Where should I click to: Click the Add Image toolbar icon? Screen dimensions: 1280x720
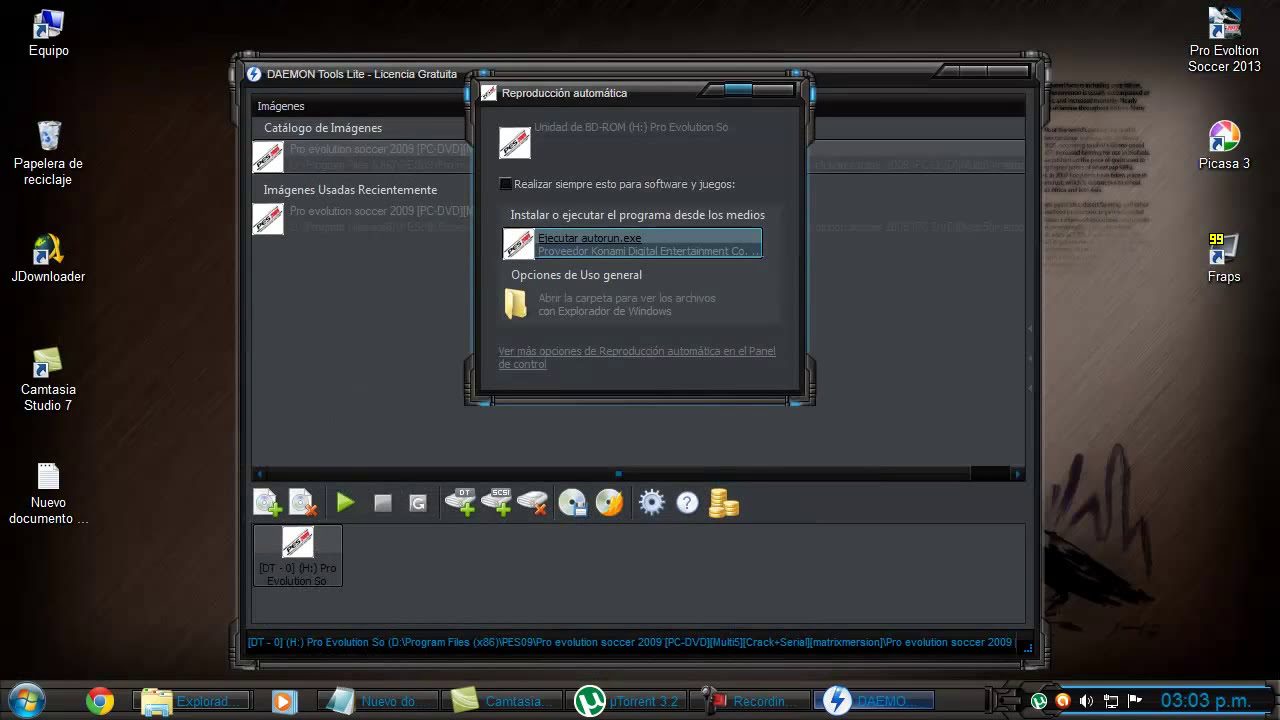click(x=268, y=502)
